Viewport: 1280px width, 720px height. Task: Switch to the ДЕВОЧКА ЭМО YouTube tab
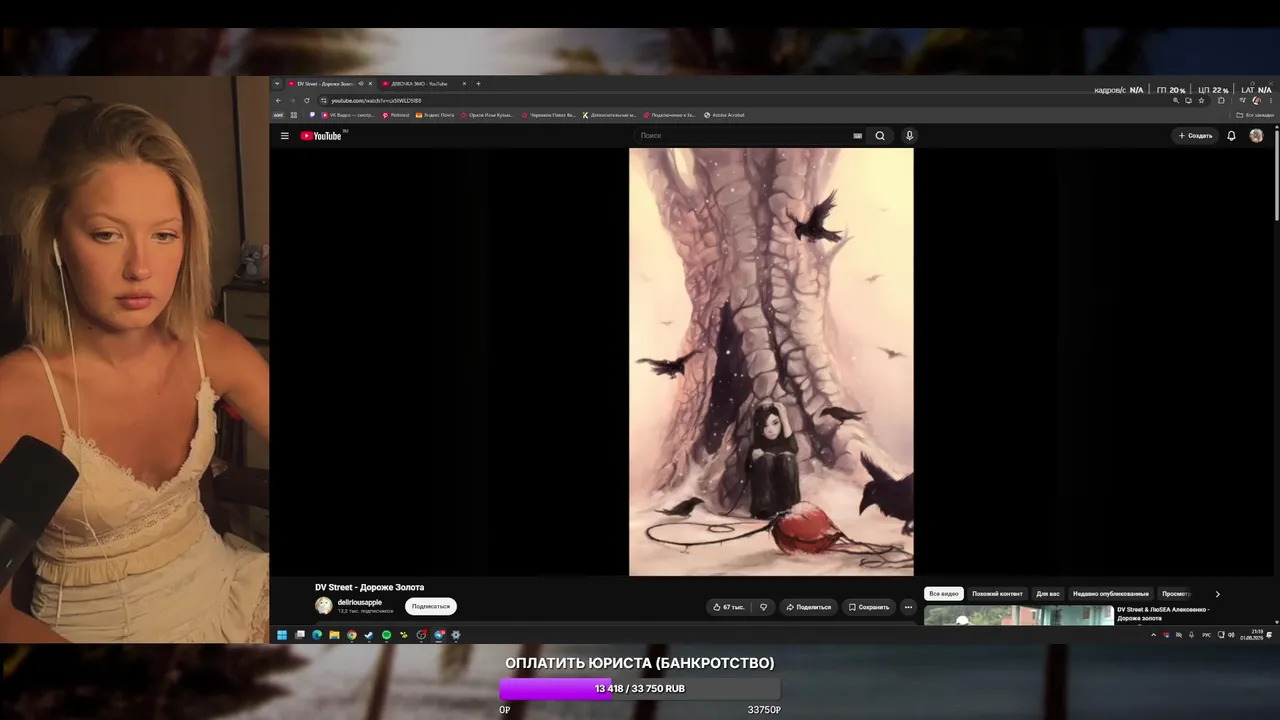pos(423,84)
